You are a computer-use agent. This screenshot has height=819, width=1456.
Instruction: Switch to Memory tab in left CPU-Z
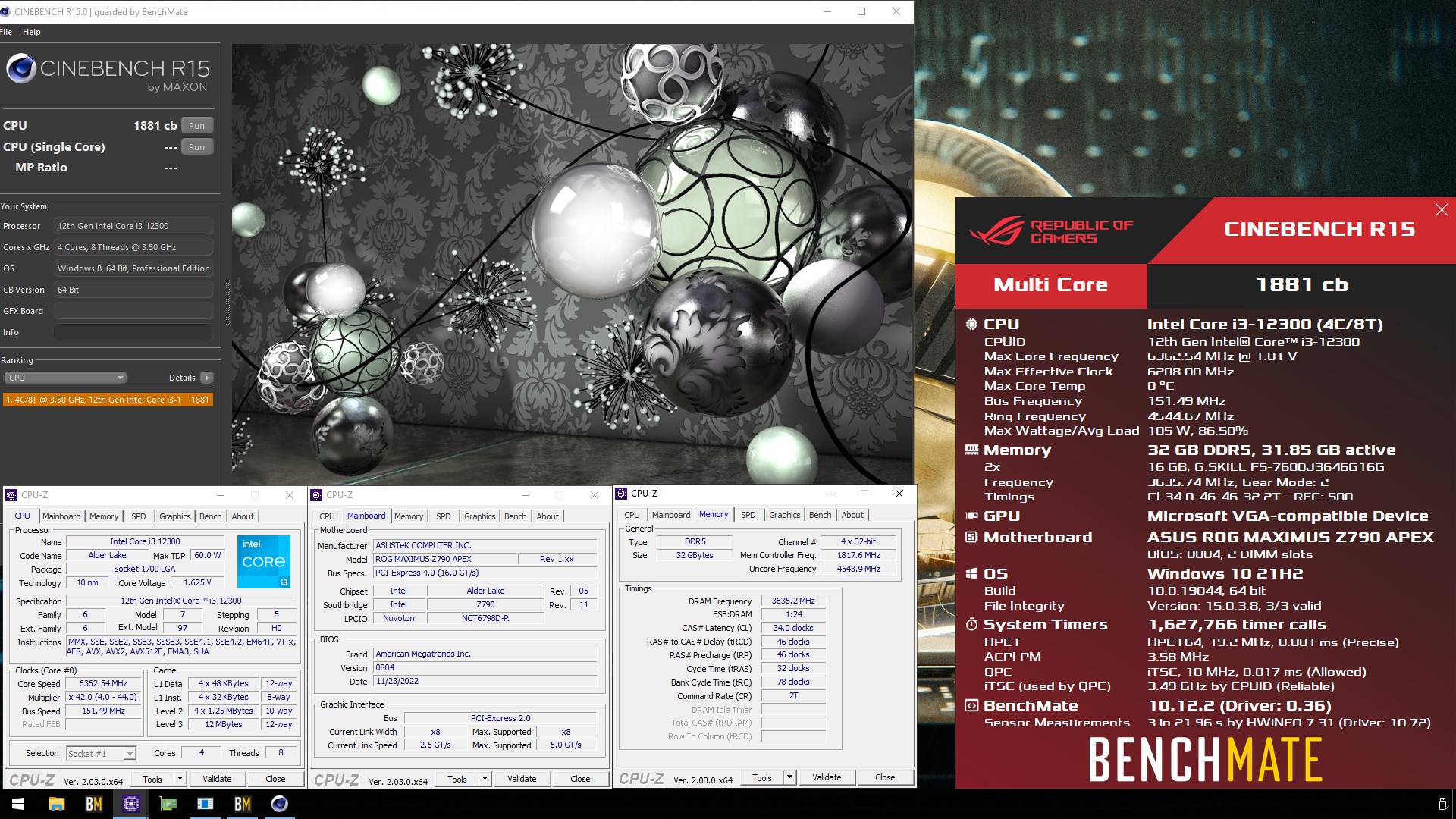[x=104, y=516]
